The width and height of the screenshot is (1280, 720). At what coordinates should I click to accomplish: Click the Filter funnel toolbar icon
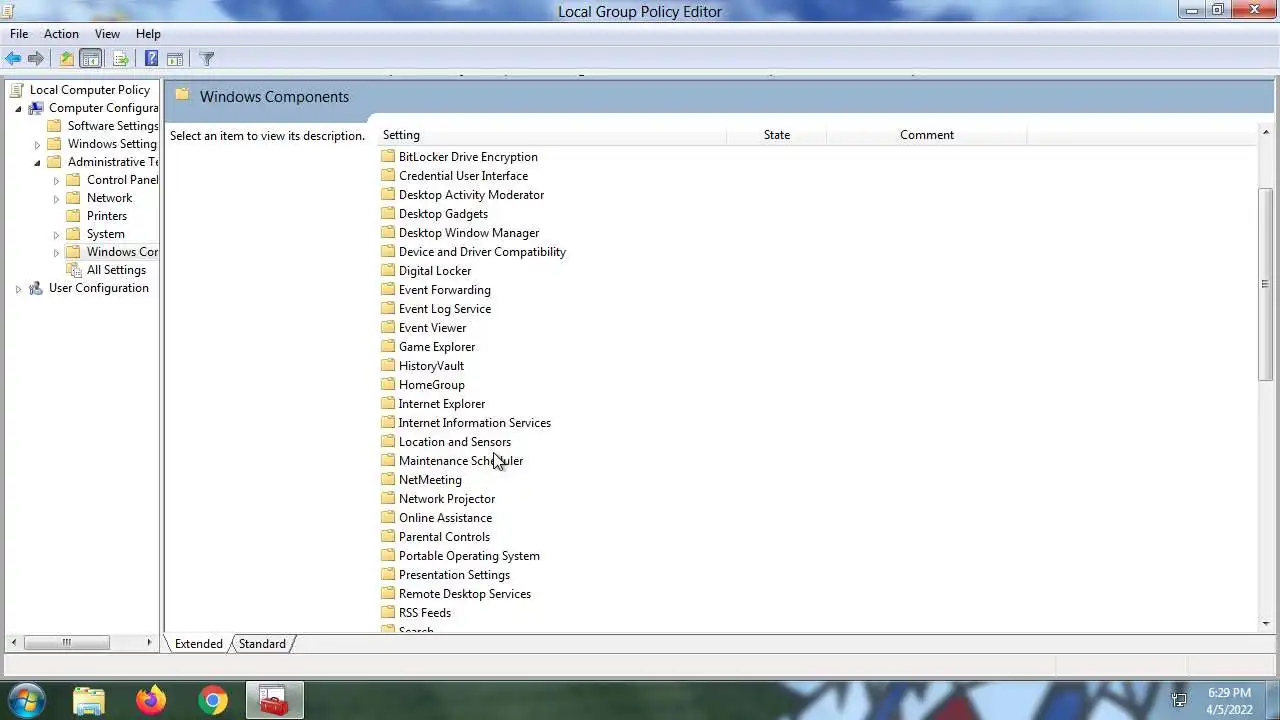point(207,59)
